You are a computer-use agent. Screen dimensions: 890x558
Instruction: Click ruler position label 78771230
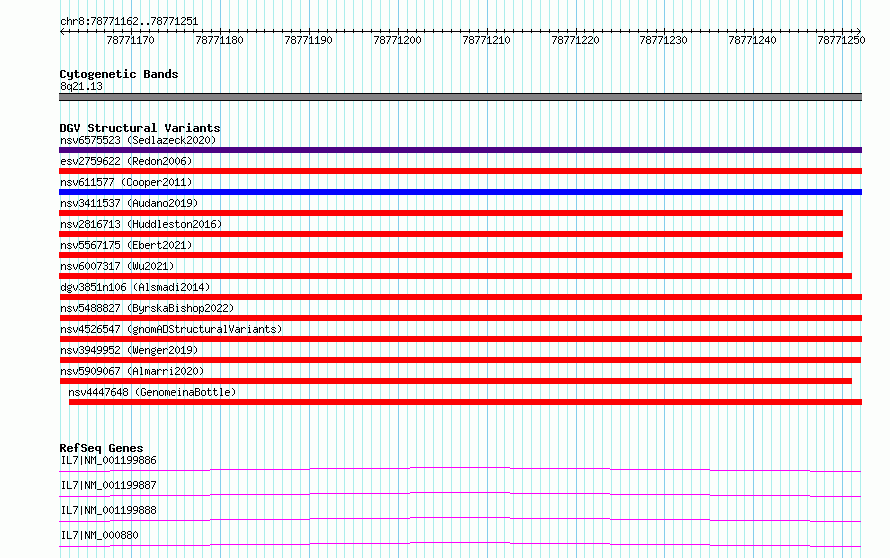664,40
